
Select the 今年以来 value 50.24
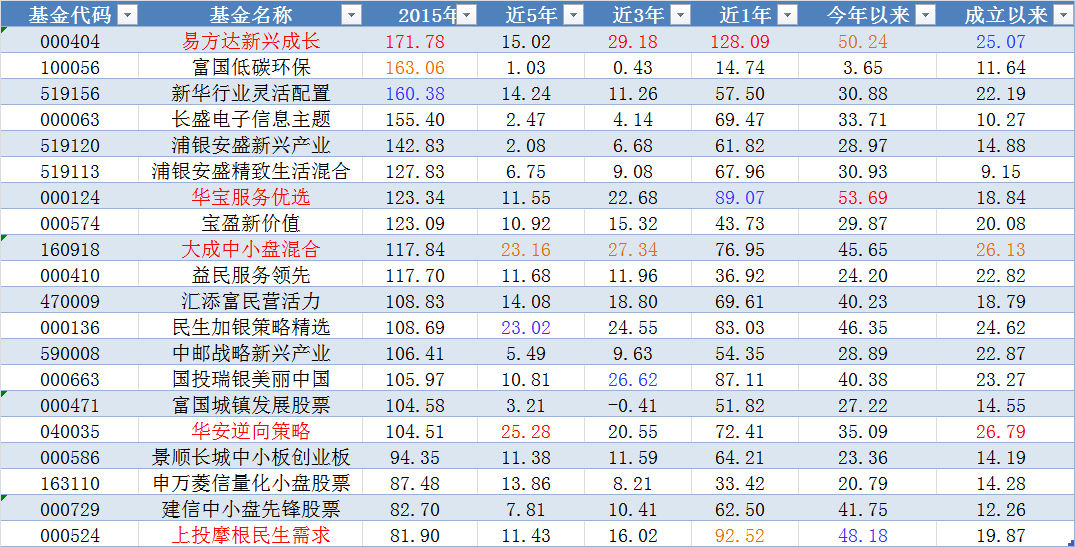[x=862, y=42]
